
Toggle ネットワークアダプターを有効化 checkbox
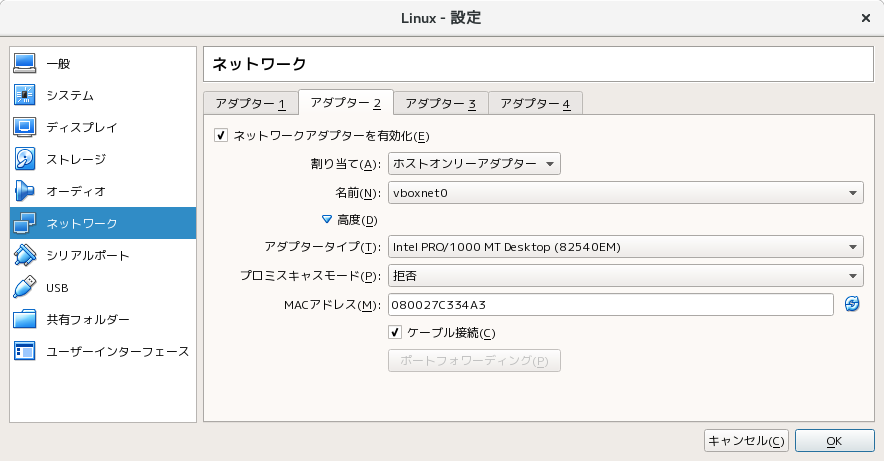[221, 136]
